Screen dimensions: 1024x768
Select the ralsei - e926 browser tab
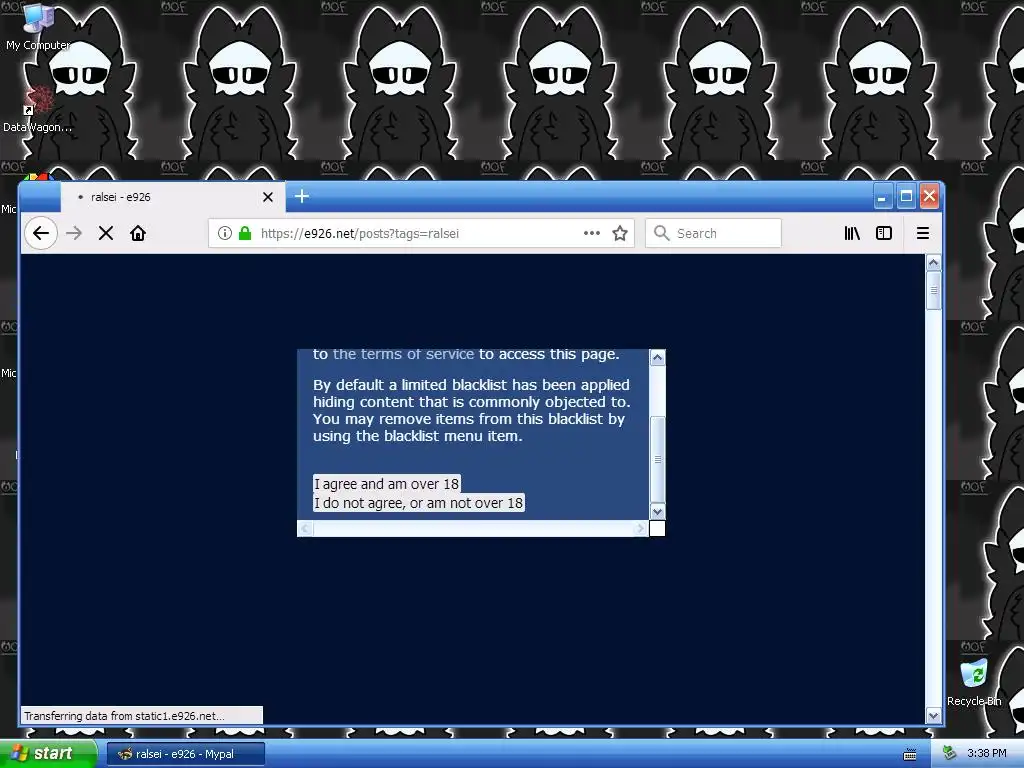click(173, 197)
